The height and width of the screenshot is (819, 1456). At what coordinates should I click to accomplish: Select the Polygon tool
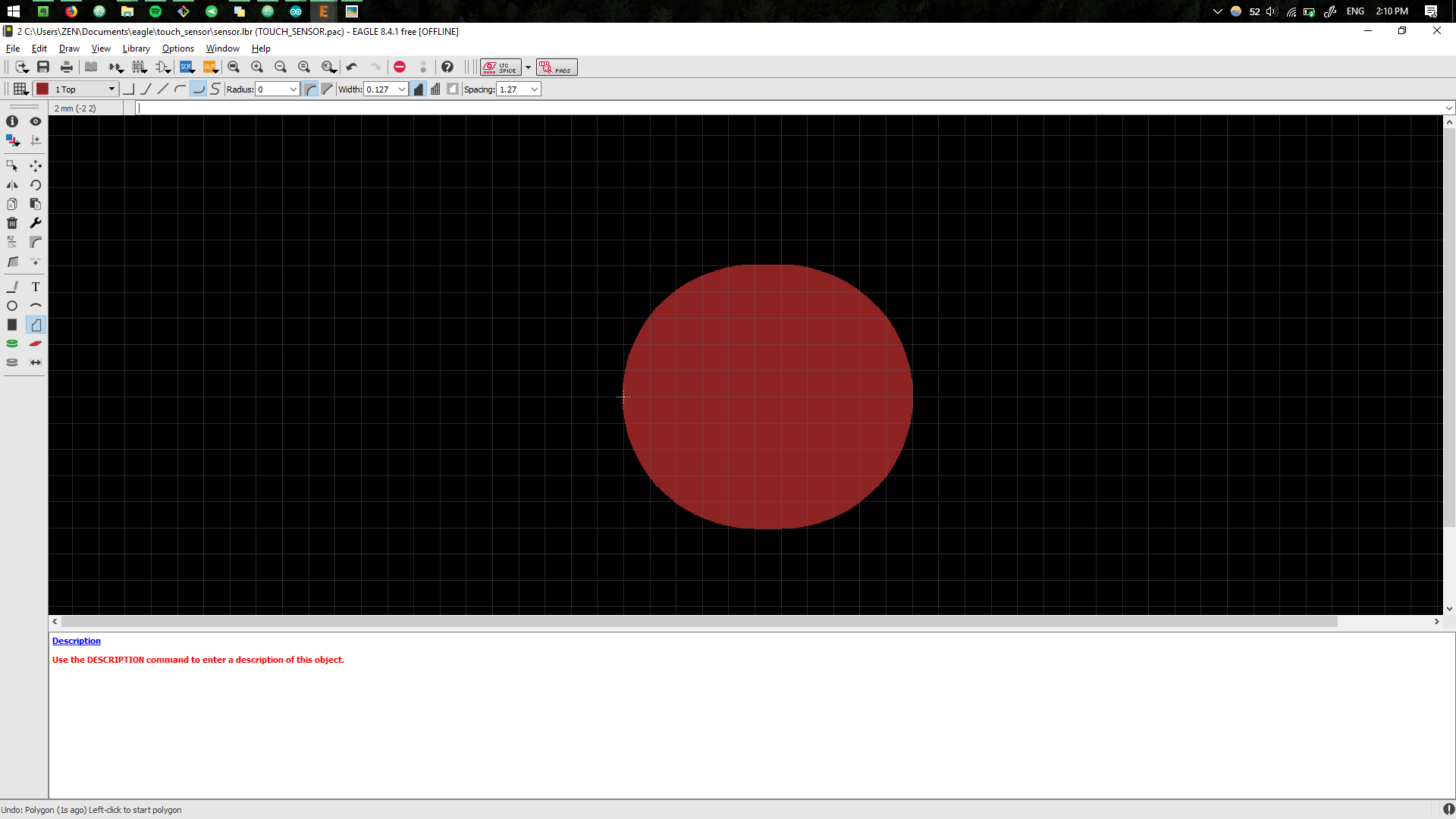(x=36, y=325)
